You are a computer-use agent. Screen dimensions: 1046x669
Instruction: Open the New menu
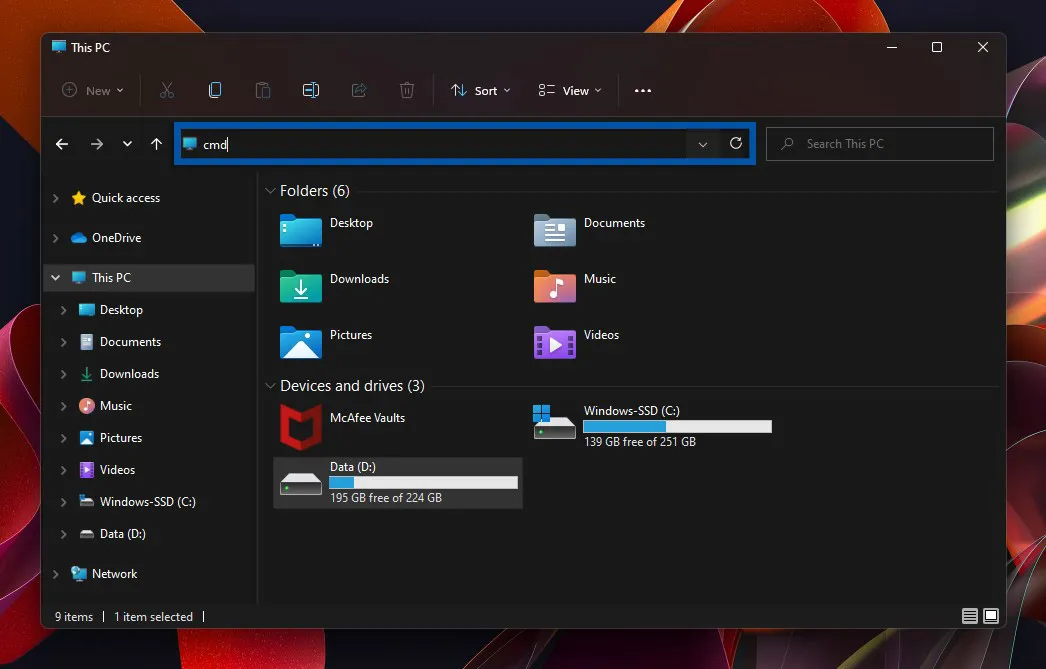pos(91,90)
